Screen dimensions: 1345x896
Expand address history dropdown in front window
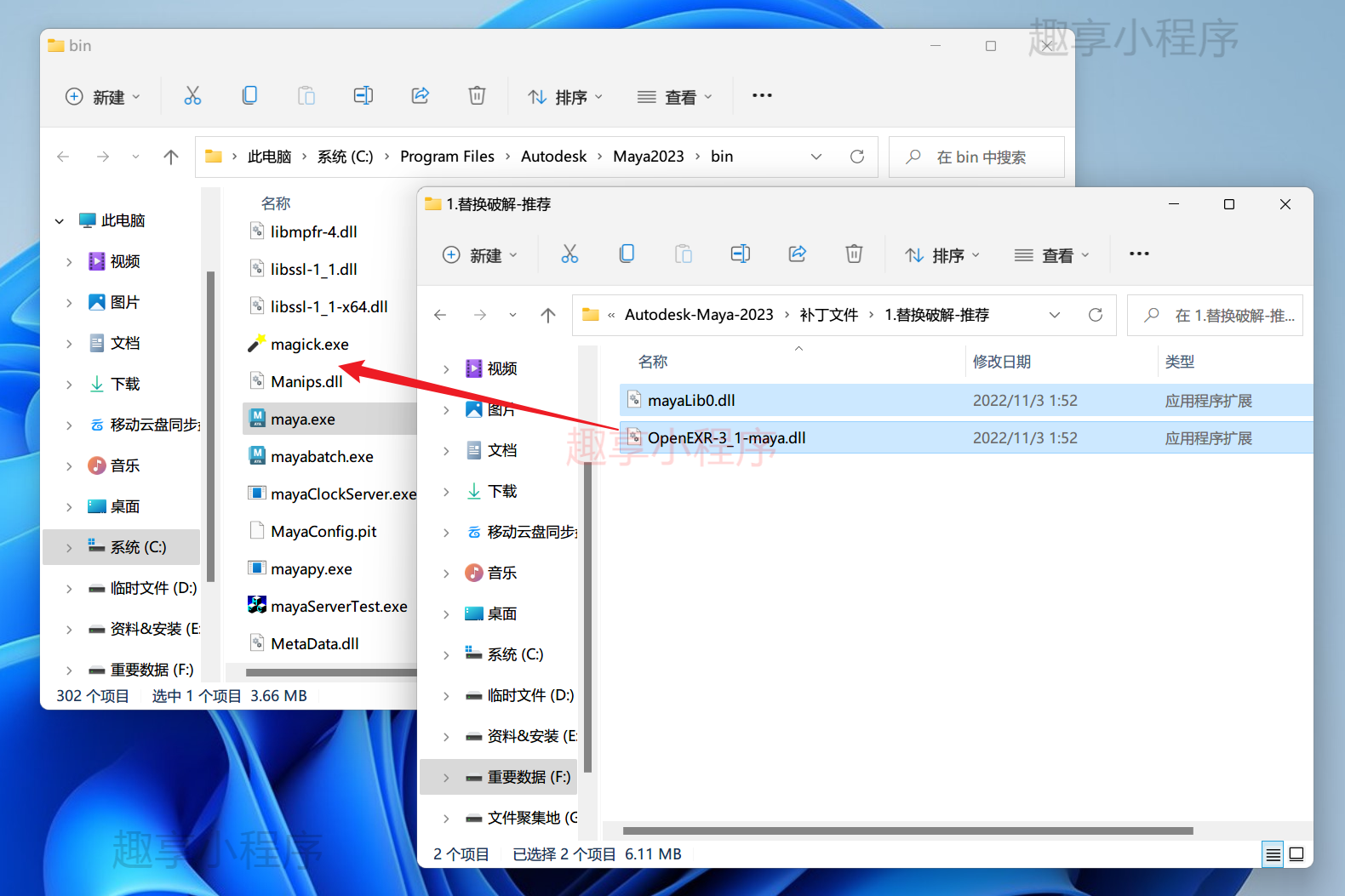tap(1055, 315)
